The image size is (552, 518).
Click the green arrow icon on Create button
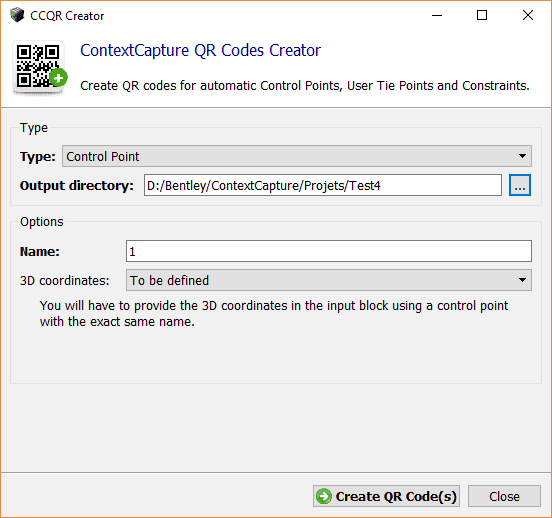tap(324, 496)
